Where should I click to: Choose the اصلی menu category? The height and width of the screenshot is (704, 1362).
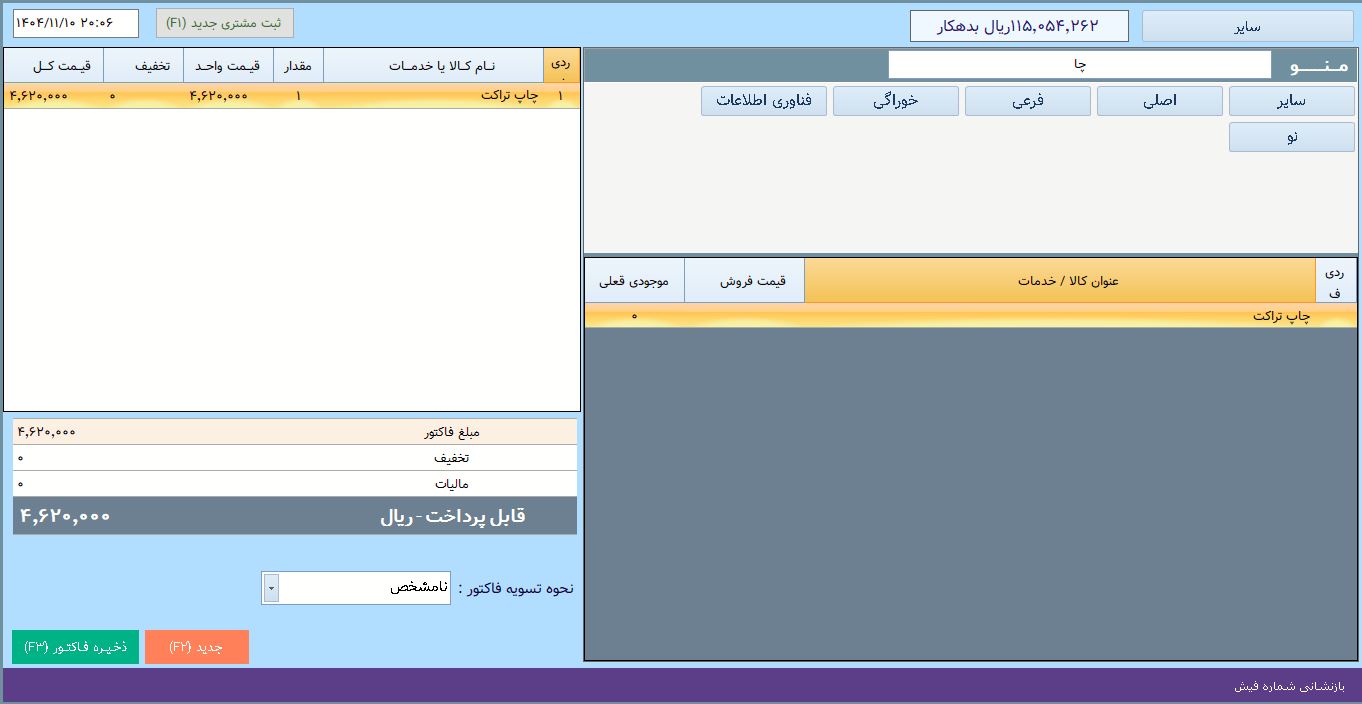1159,101
